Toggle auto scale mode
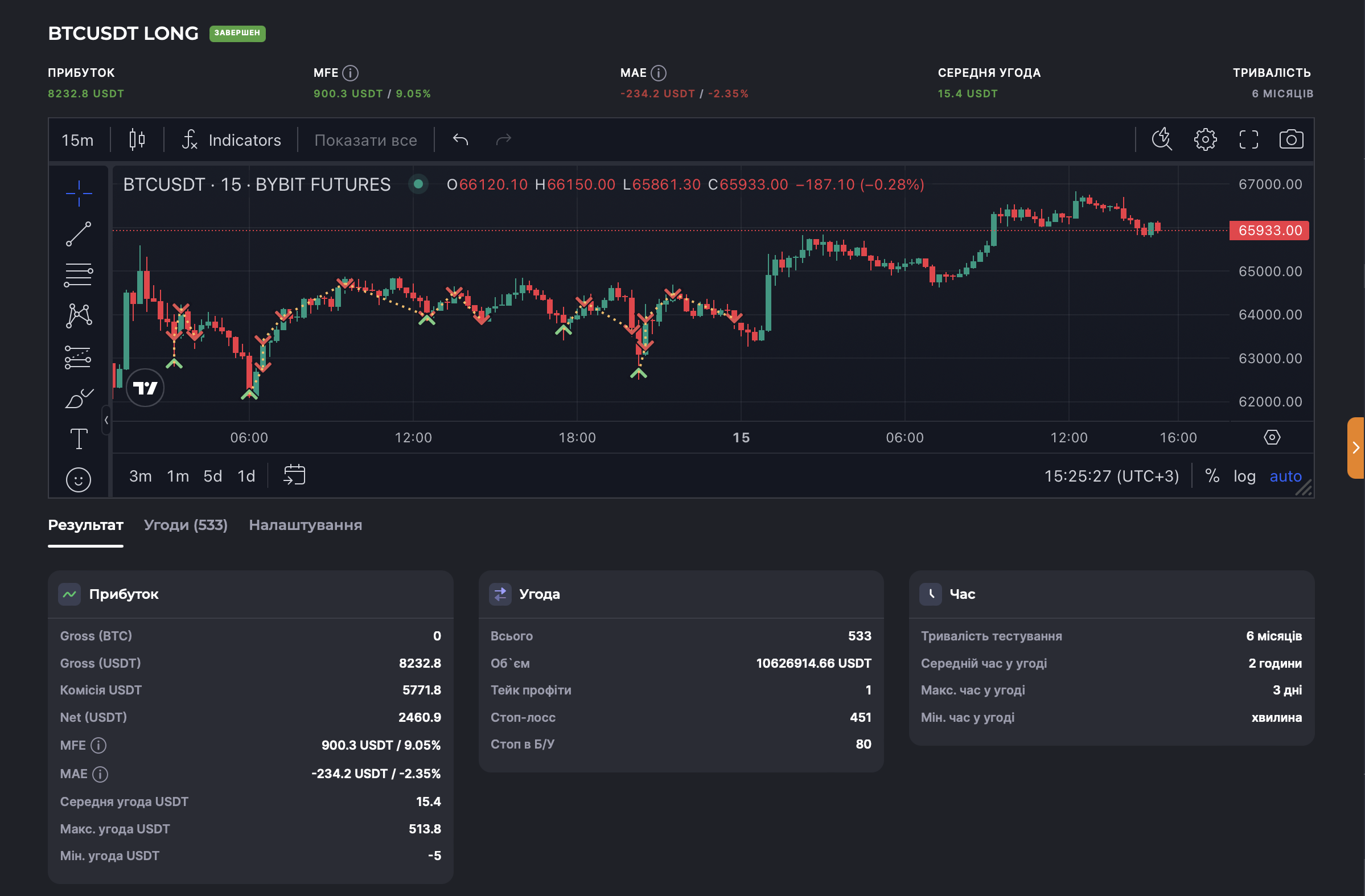Screen dimensions: 1365x896 pyautogui.click(x=1285, y=475)
